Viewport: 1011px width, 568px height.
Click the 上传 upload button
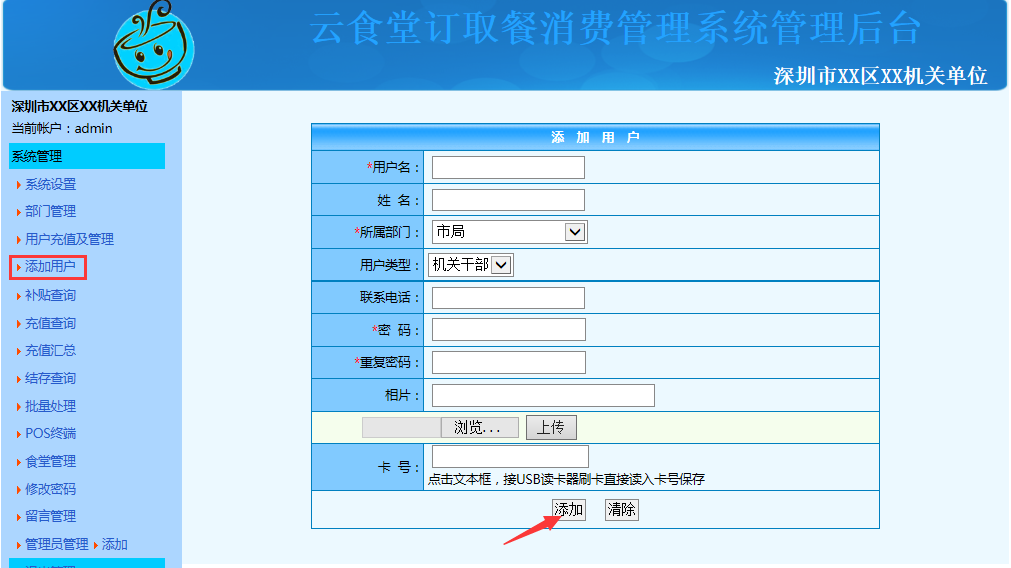pyautogui.click(x=551, y=428)
